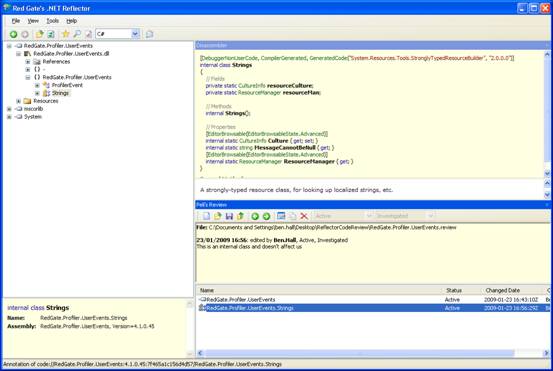Click the blue window annotation icon
This screenshot has height=371, width=553.
[x=281, y=216]
